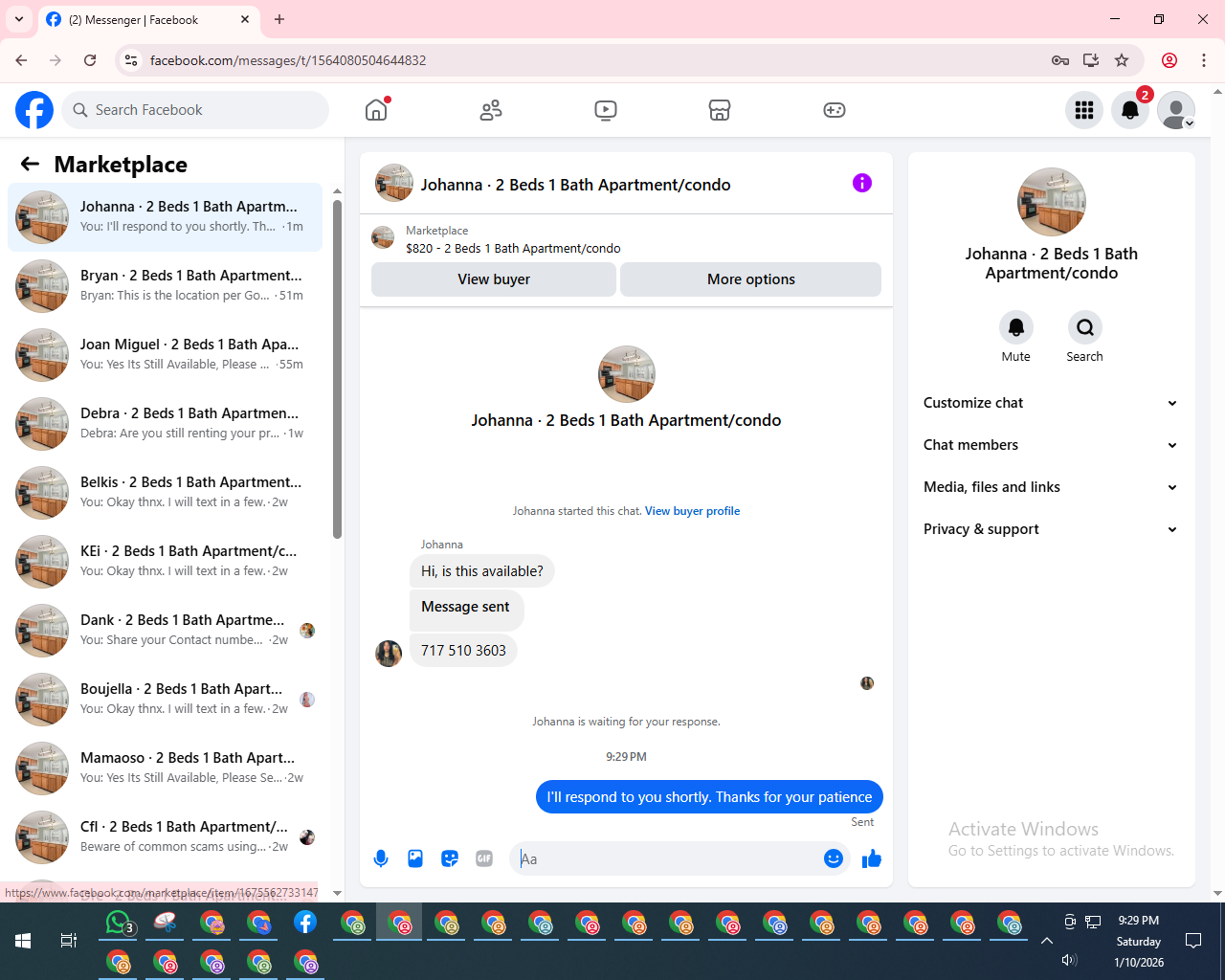
Task: Attach a photo using the image icon
Action: (x=415, y=858)
